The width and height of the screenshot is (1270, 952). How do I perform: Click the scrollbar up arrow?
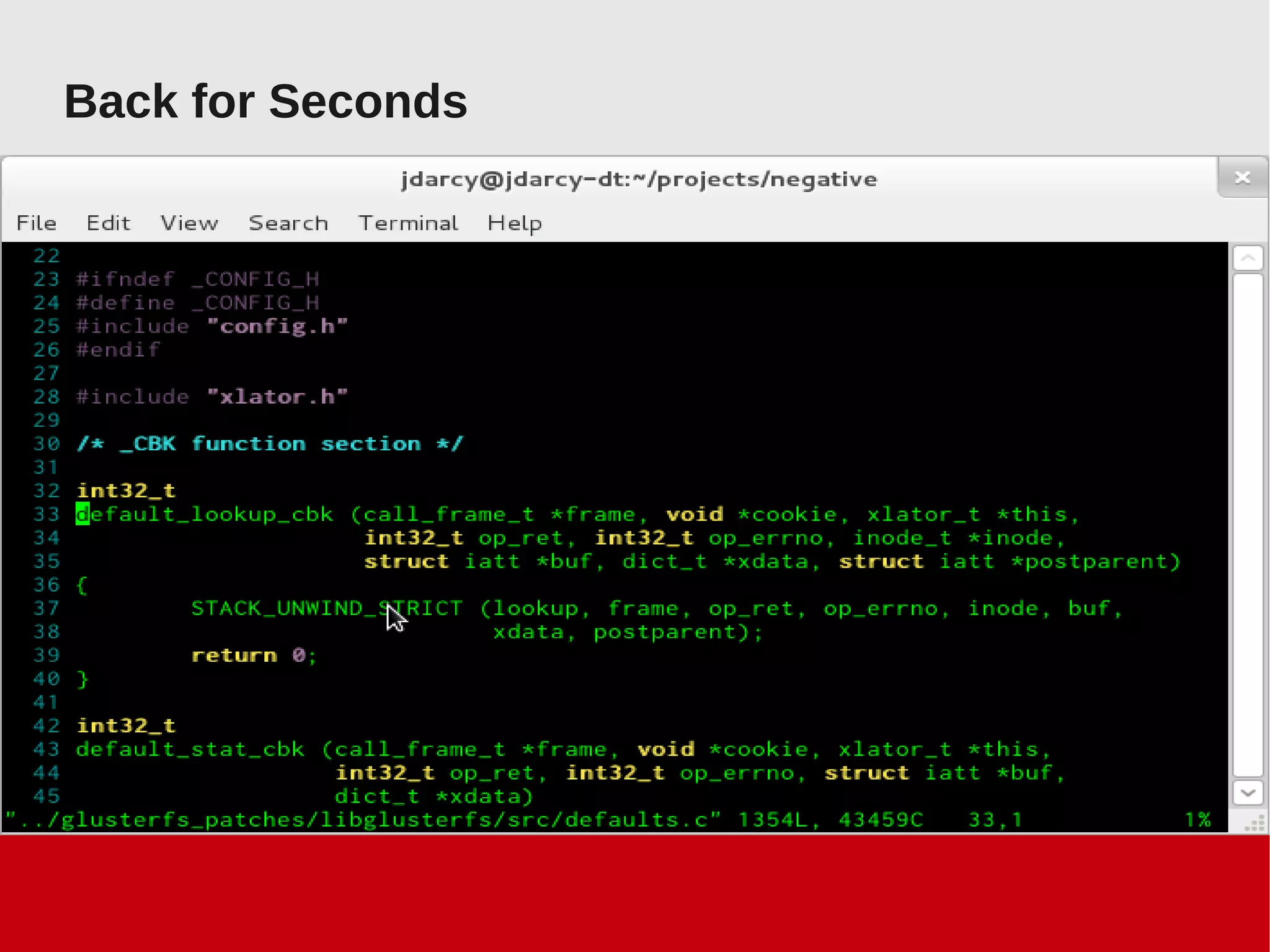[x=1248, y=258]
